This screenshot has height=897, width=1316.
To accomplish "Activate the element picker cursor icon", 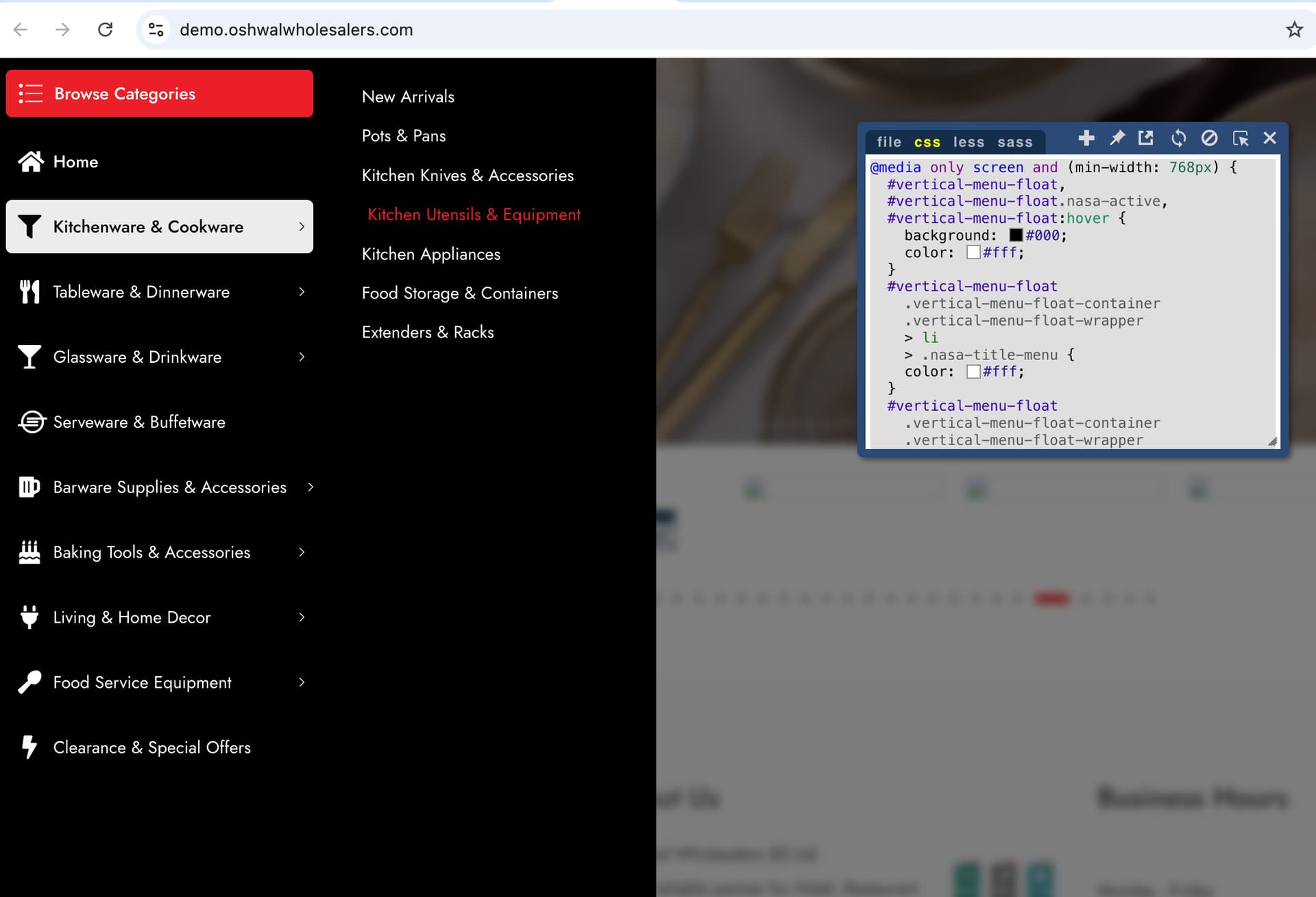I will 1240,139.
